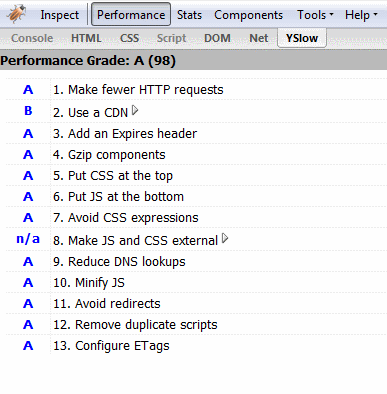Screen dimensions: 387x394
Task: Open the Add an Expires header rule
Action: [x=125, y=134]
